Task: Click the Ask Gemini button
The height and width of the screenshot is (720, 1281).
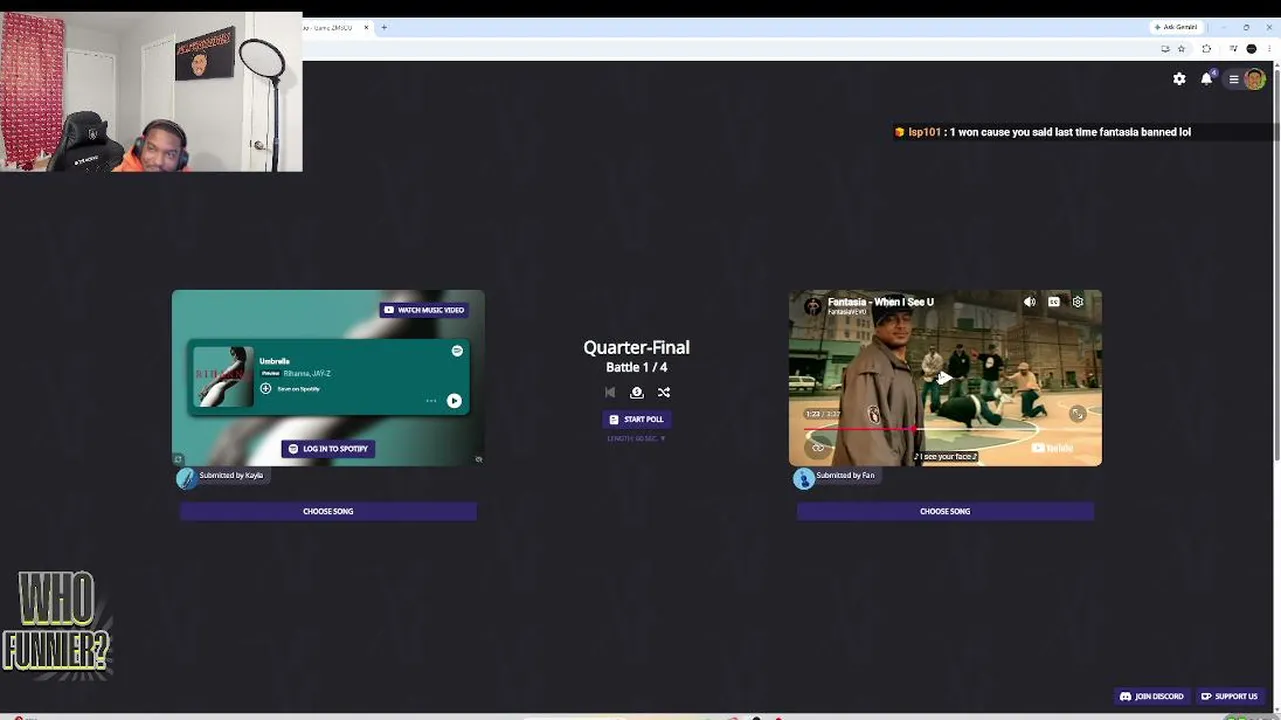Action: point(1175,27)
